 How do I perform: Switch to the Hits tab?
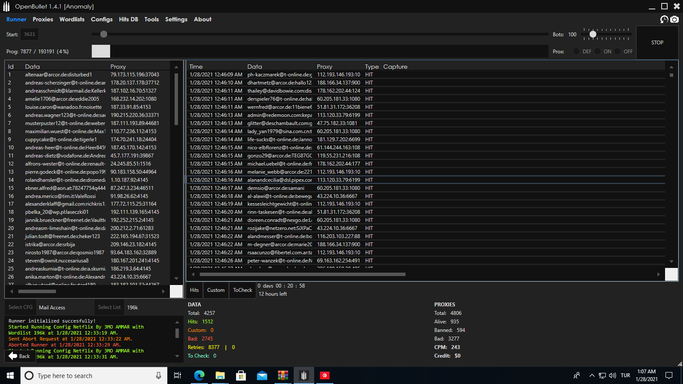194,290
